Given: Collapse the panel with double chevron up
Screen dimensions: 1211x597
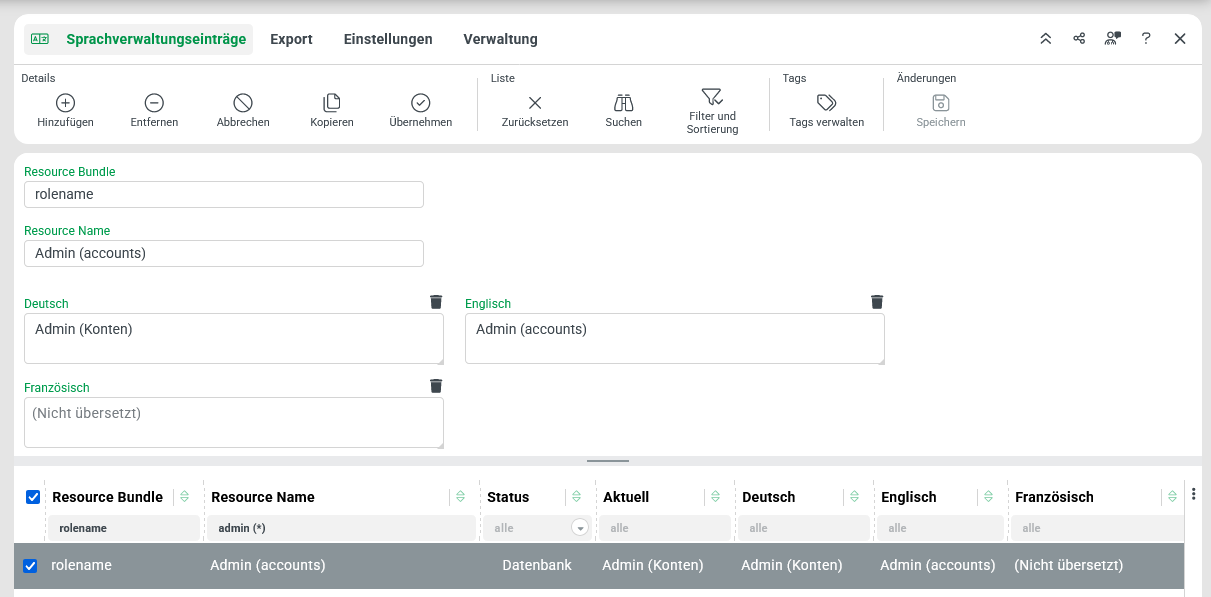Looking at the screenshot, I should point(1045,39).
